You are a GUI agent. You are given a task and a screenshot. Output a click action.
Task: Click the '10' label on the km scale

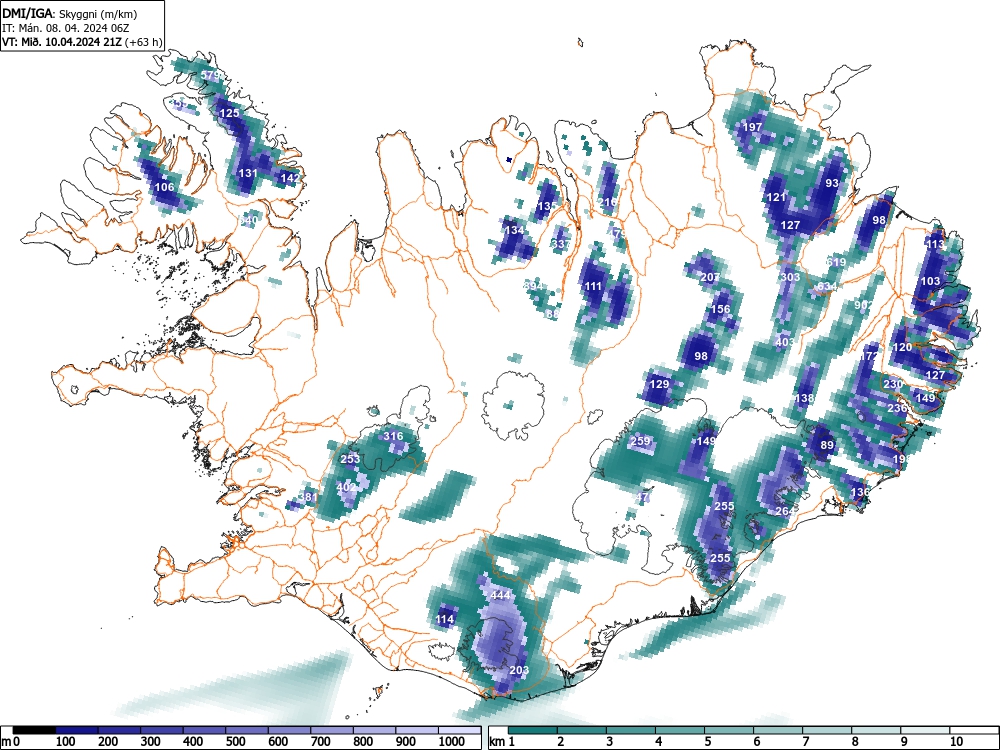pos(956,742)
